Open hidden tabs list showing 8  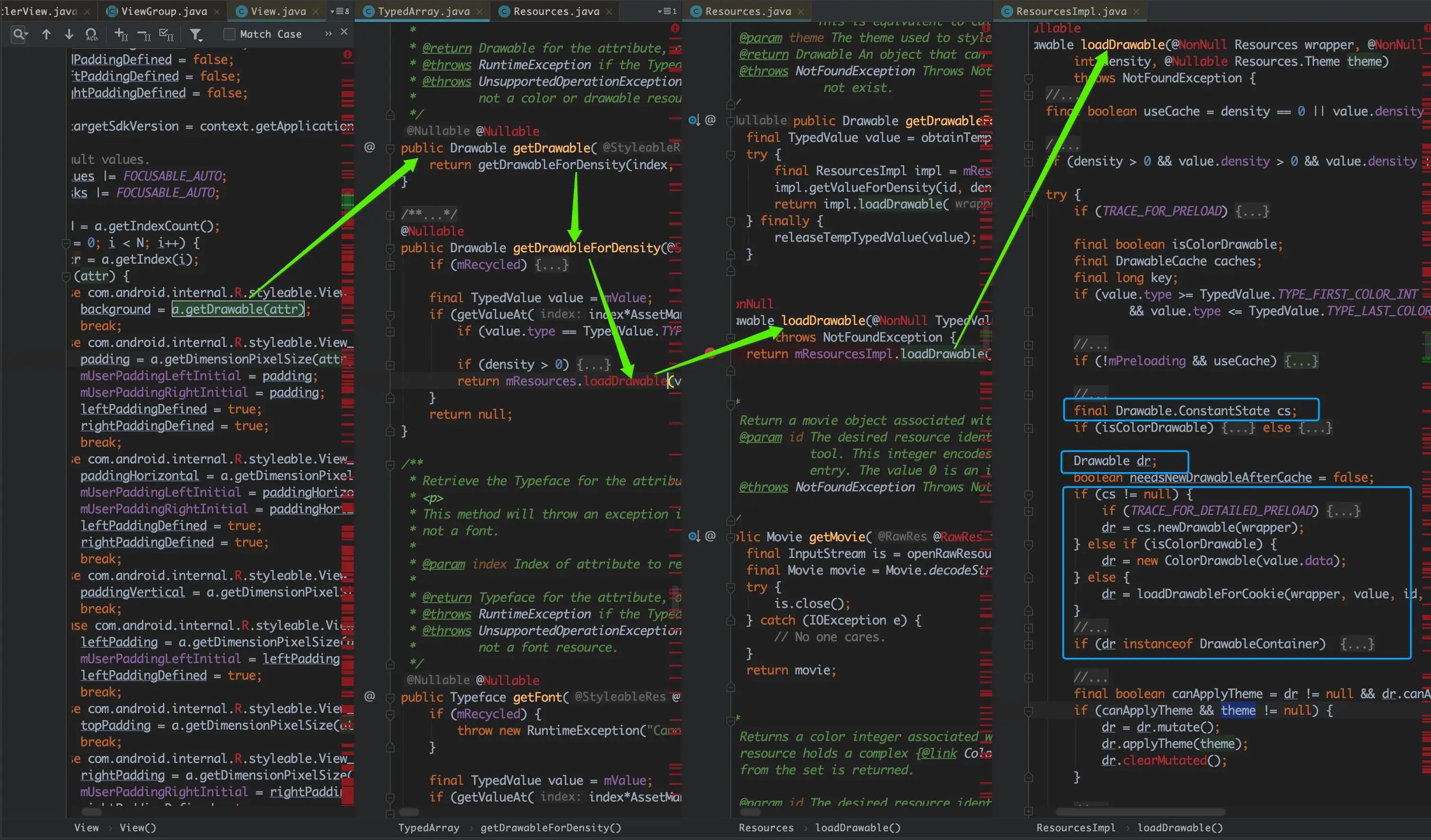pos(340,11)
